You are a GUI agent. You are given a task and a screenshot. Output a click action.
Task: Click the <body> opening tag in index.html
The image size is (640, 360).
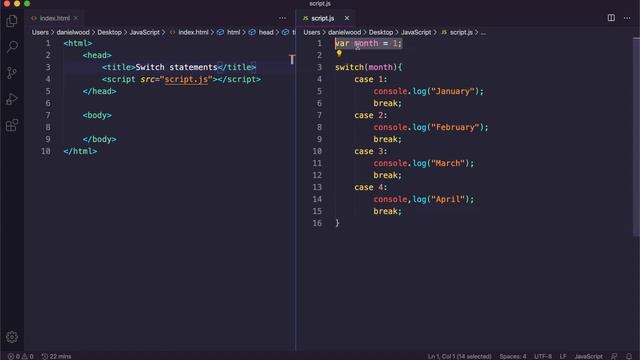coord(97,116)
